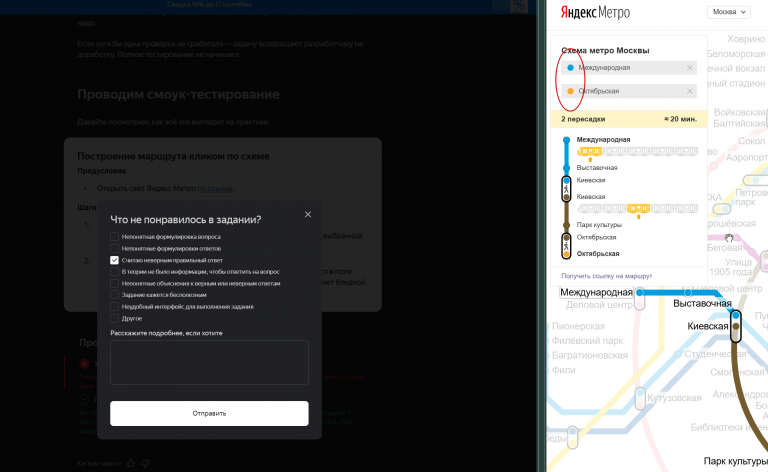The height and width of the screenshot is (472, 768).
Task: Check 'Непонятные объяснения к верным' checkbox
Action: (115, 283)
